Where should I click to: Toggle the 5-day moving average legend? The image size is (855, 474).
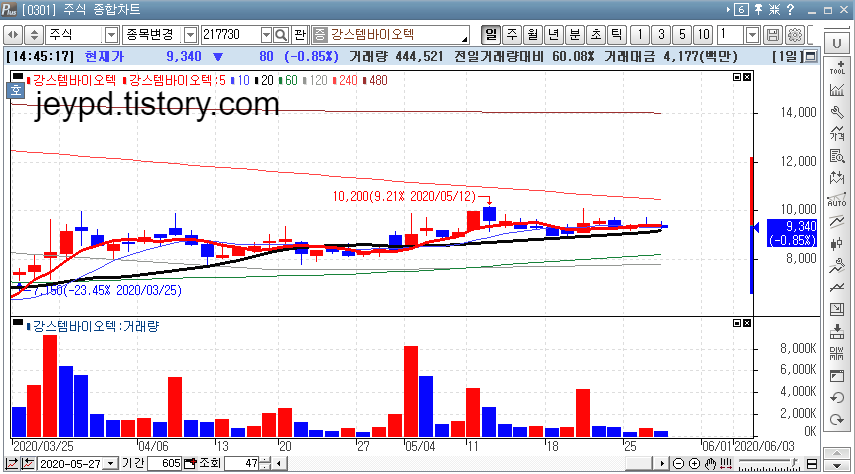pyautogui.click(x=174, y=81)
